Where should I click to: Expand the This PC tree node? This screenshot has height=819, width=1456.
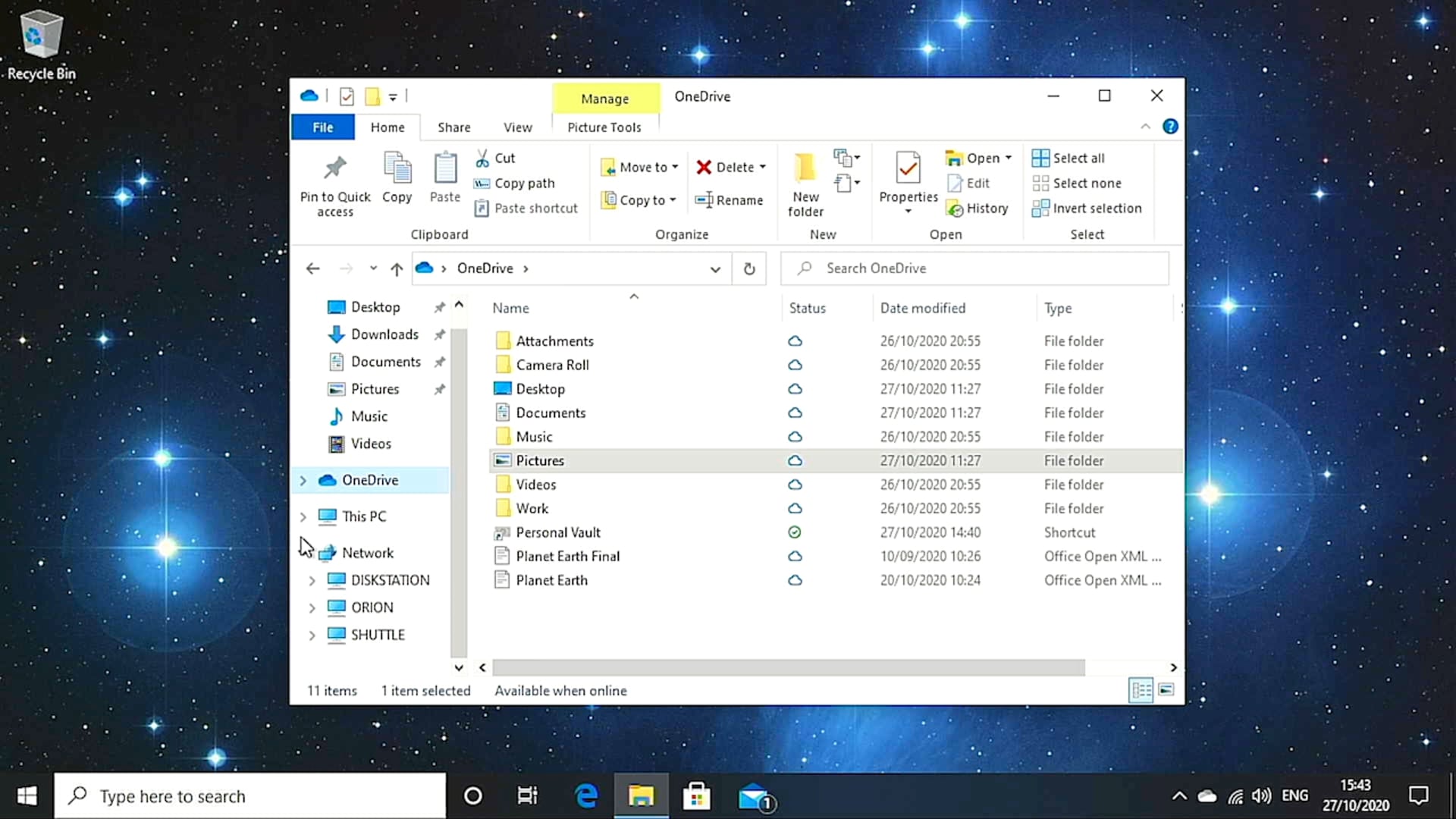(303, 517)
